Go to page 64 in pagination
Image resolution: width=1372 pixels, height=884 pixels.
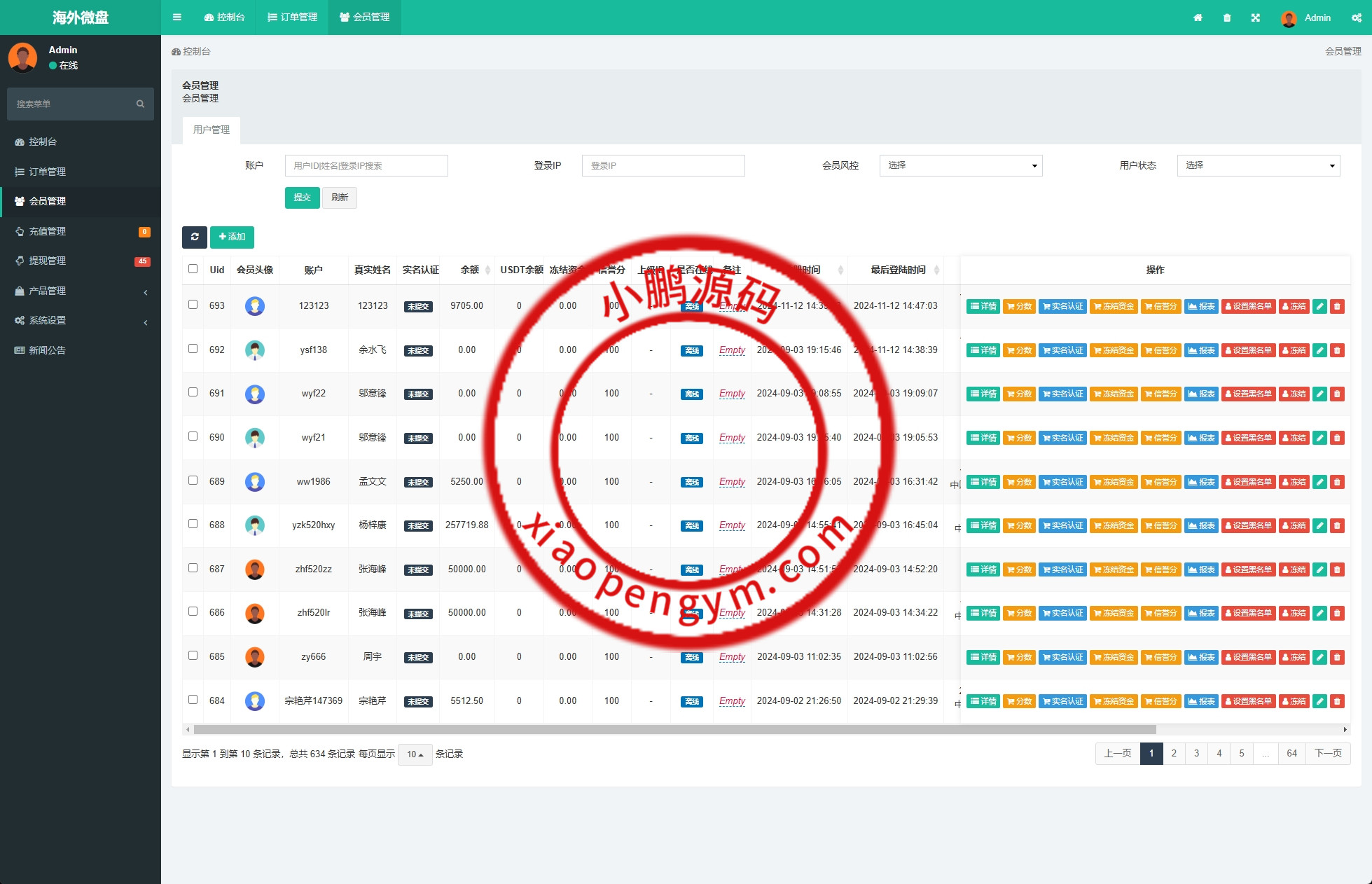pyautogui.click(x=1292, y=754)
